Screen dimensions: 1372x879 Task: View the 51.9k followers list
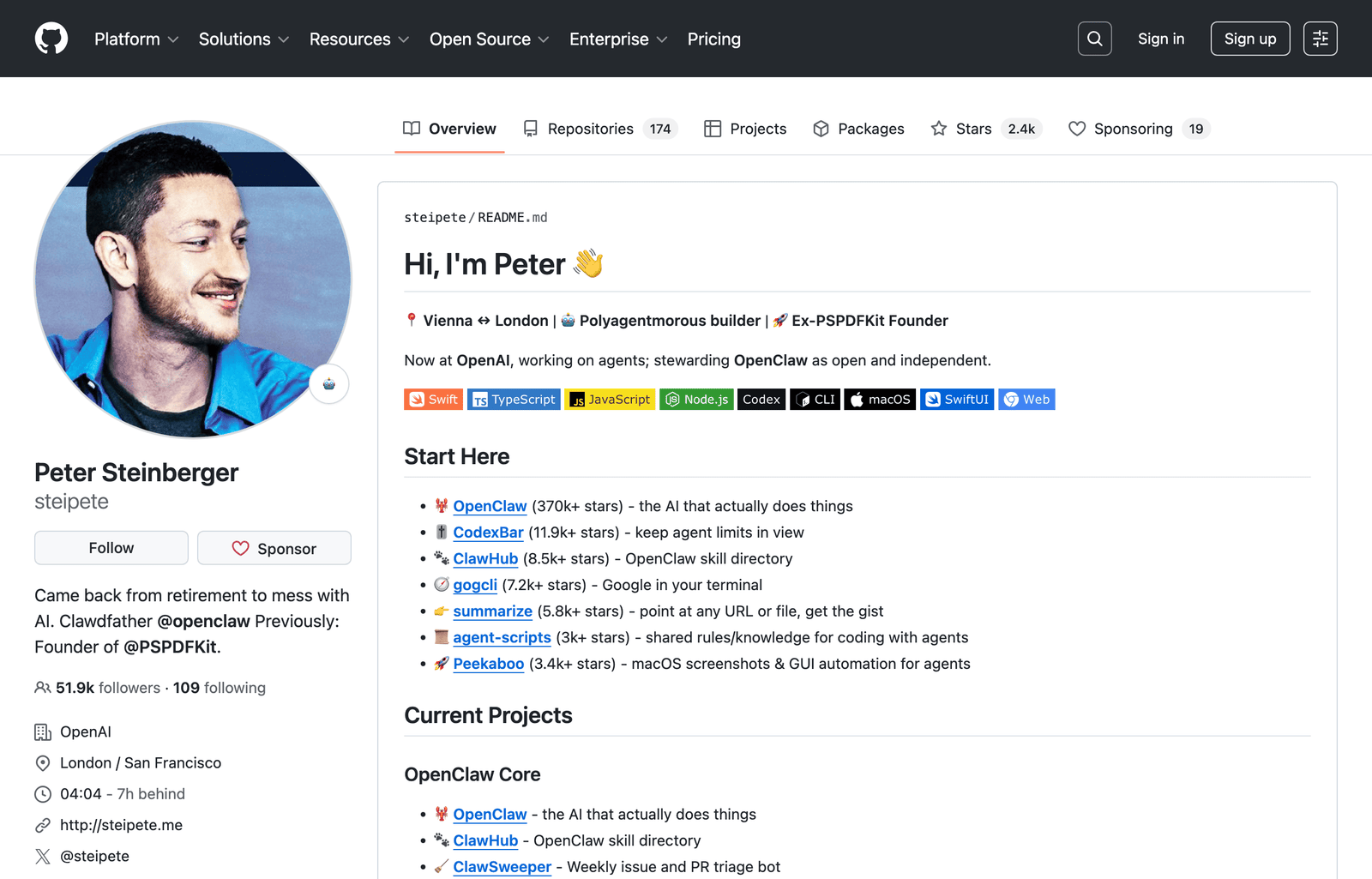click(x=107, y=688)
